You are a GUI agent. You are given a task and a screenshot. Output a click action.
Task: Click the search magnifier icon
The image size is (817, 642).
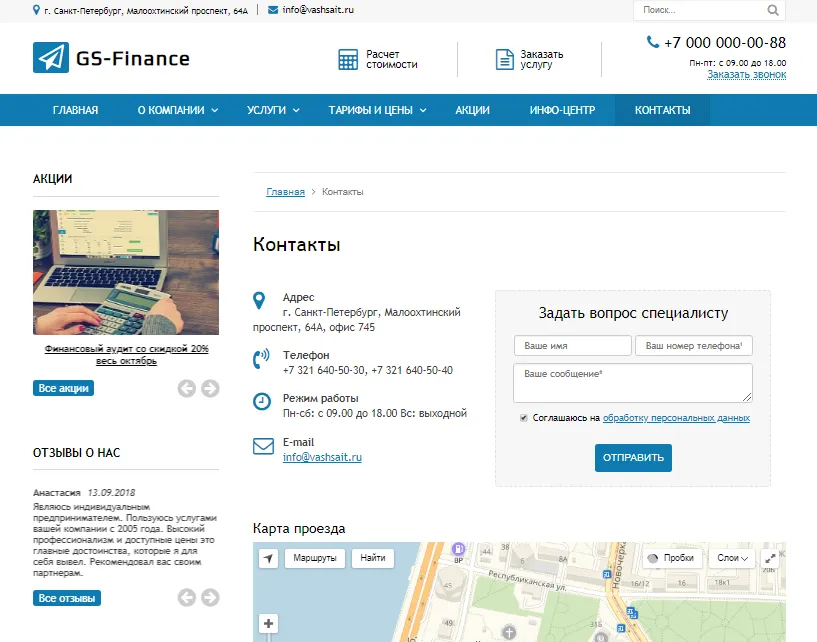point(772,9)
